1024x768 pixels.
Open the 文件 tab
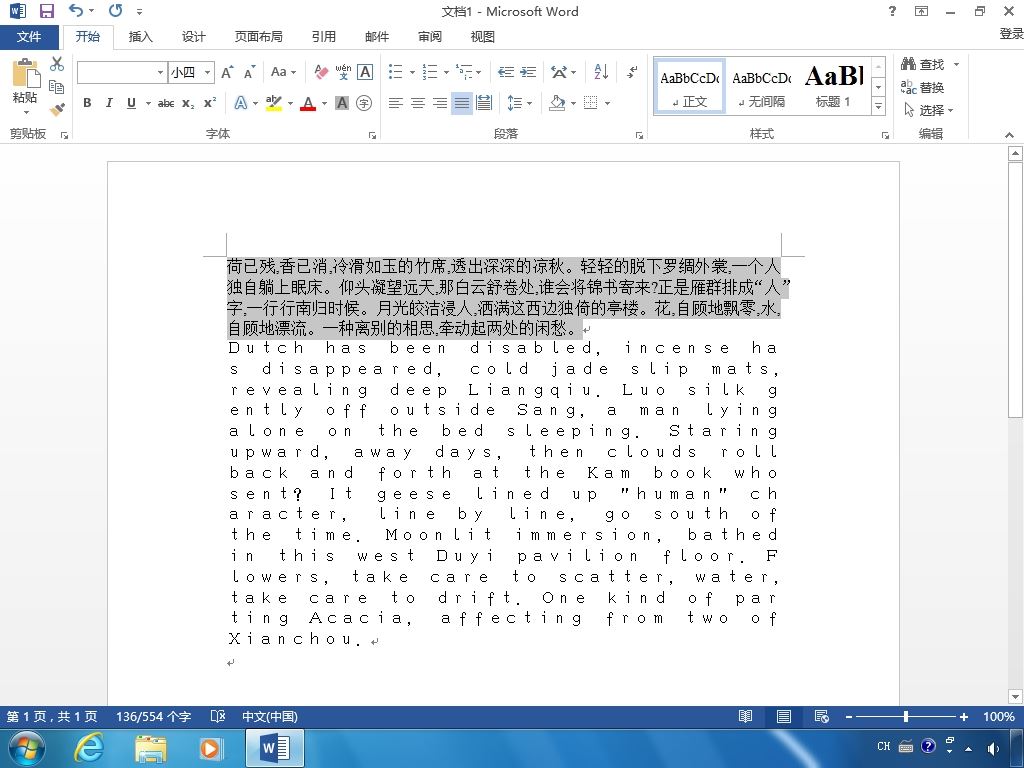pos(29,37)
